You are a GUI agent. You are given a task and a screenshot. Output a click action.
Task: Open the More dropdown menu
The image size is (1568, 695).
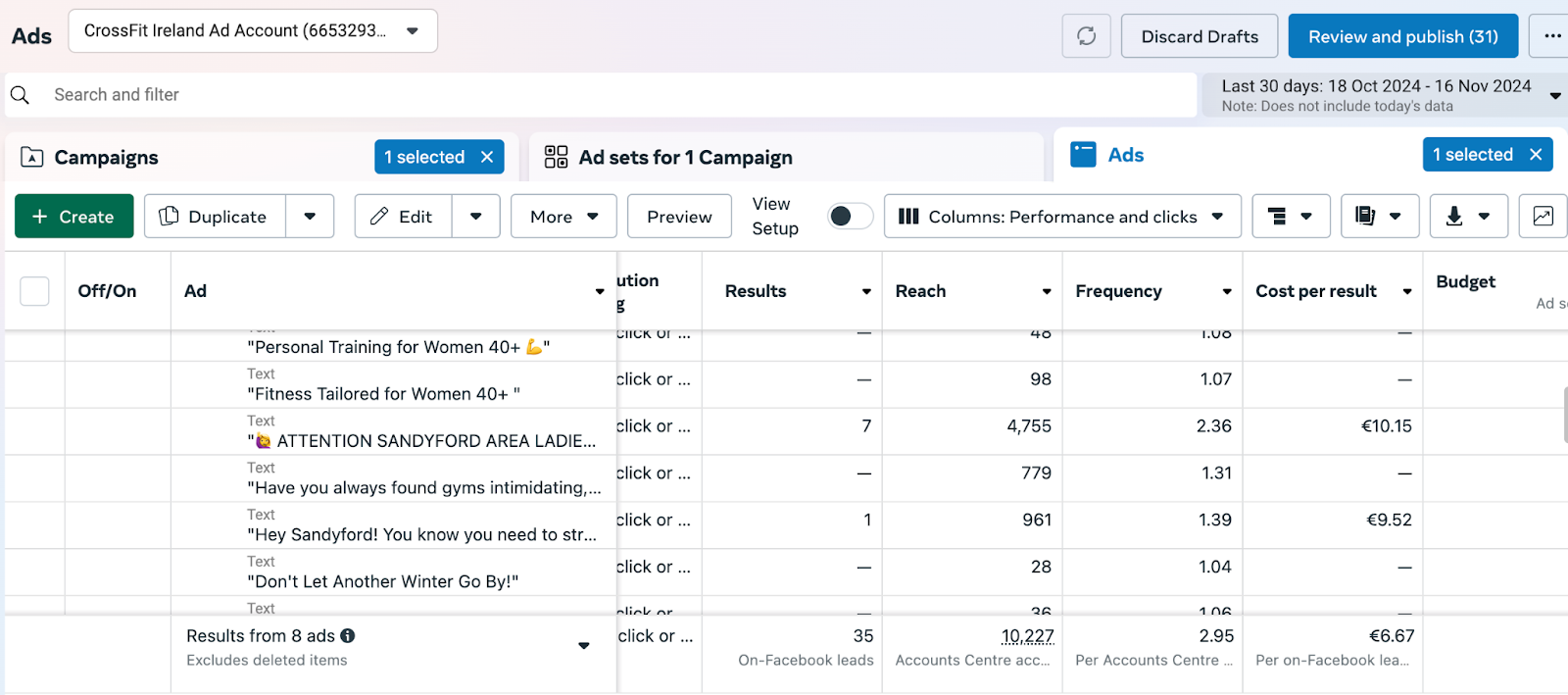[x=563, y=217]
